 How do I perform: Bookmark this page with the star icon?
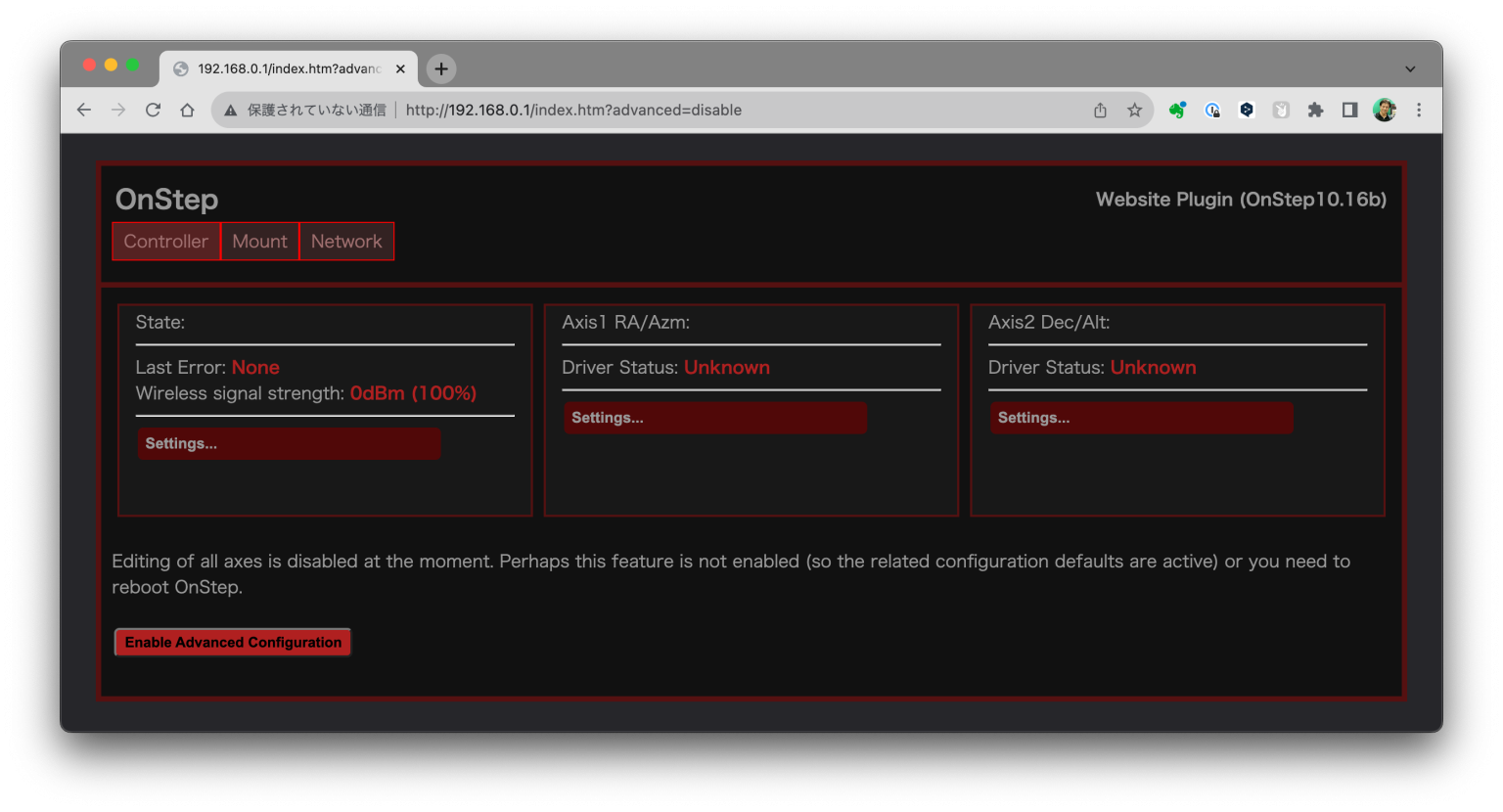[x=1134, y=111]
